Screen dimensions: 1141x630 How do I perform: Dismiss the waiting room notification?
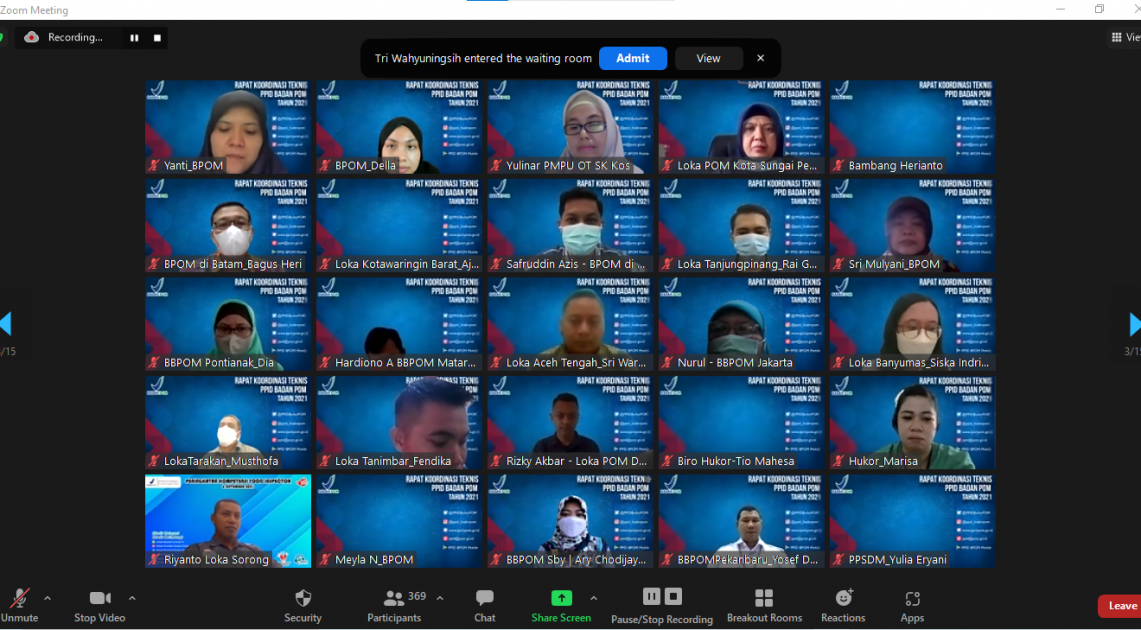pyautogui.click(x=760, y=58)
